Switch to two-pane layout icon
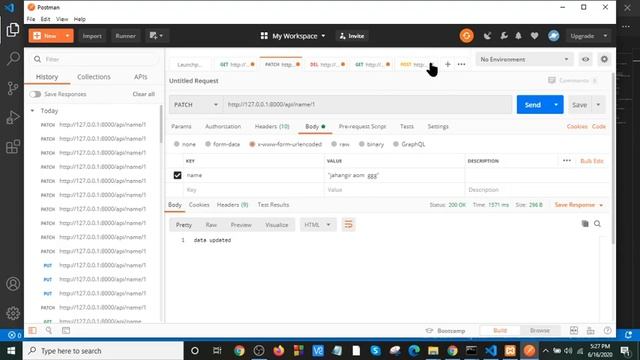Image resolution: width=640 pixels, height=360 pixels. [x=573, y=330]
